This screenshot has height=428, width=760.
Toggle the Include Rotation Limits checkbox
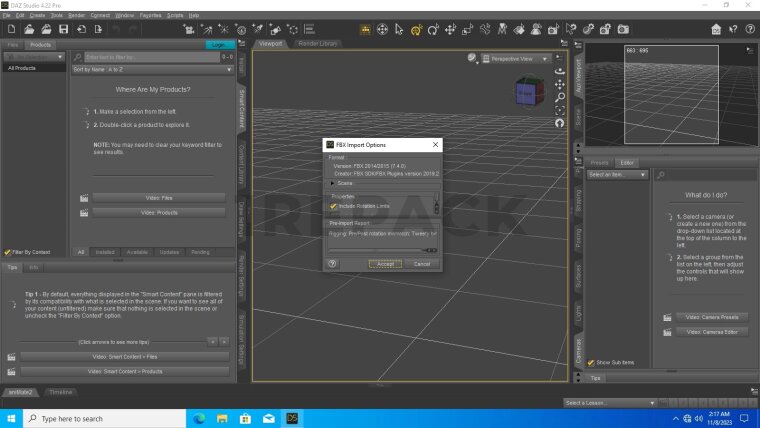click(x=334, y=206)
